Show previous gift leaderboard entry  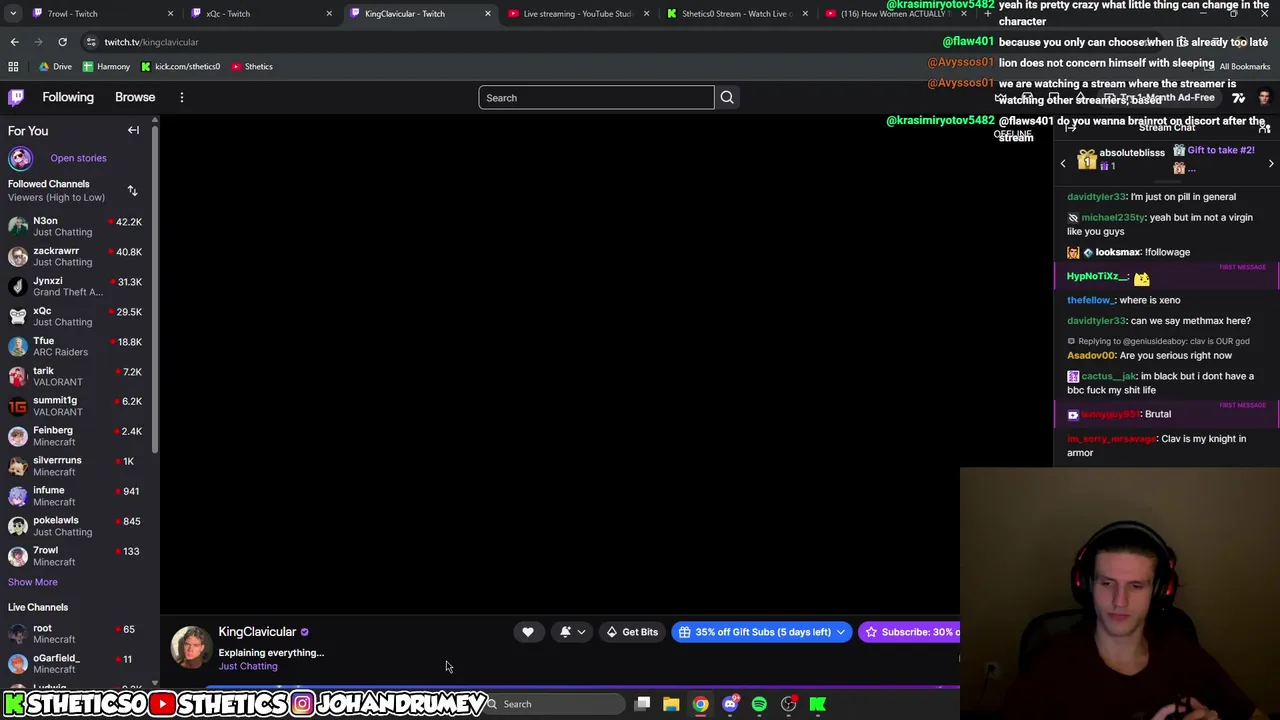click(1063, 163)
